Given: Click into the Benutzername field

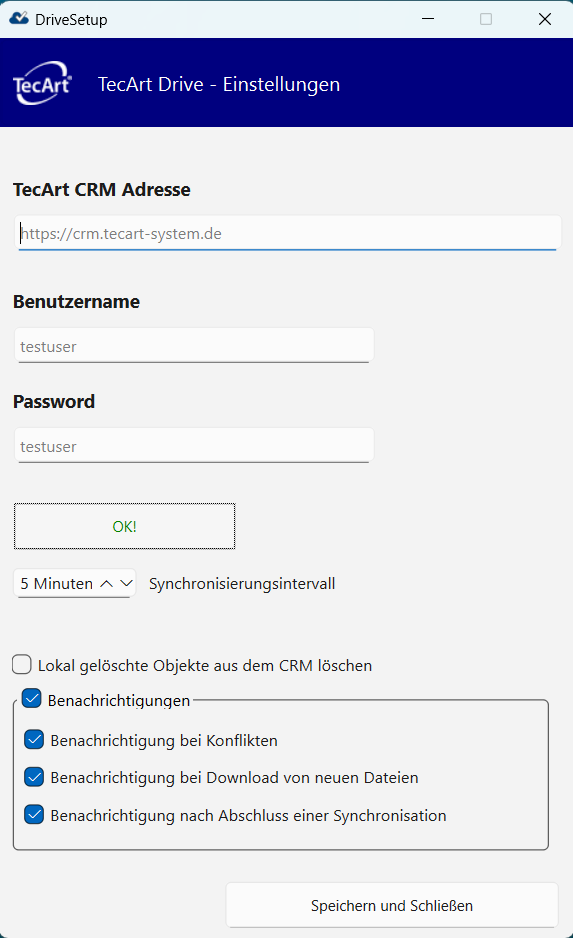Looking at the screenshot, I should [194, 346].
